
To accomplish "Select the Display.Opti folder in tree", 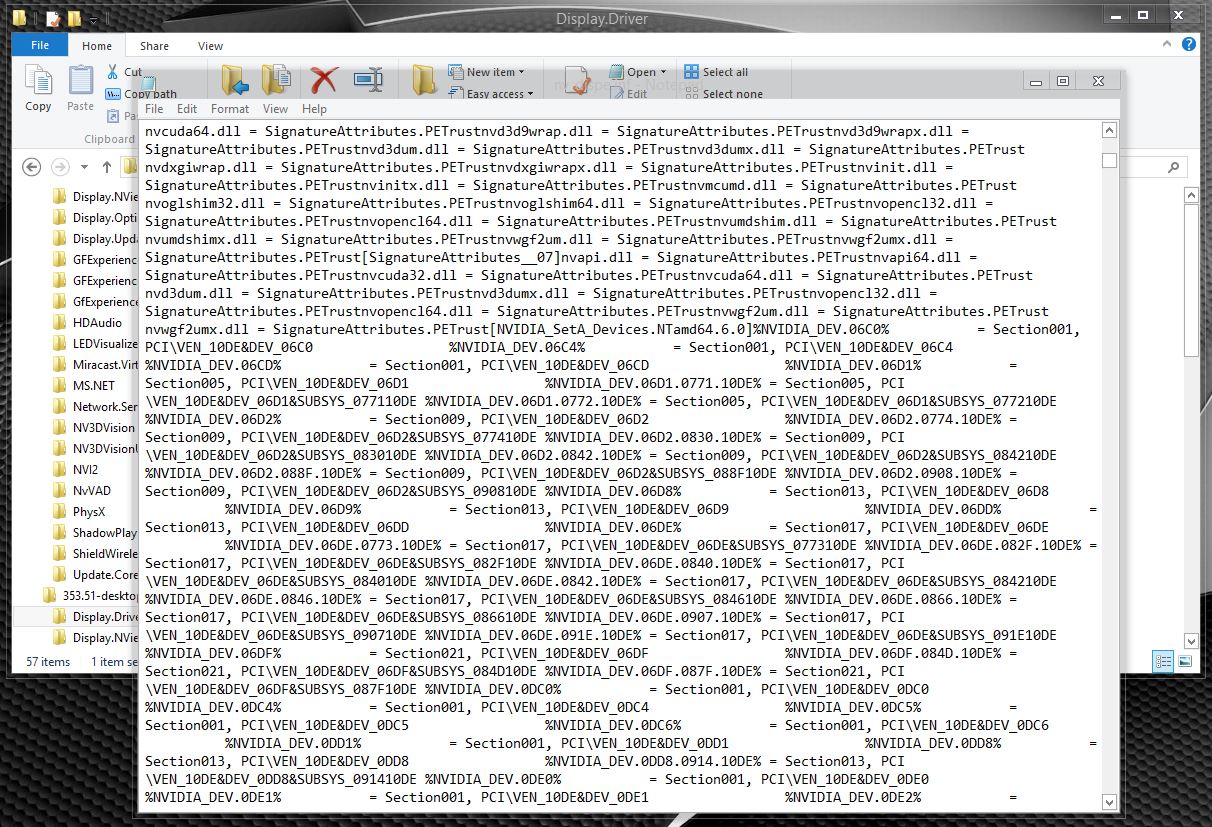I will 96,217.
